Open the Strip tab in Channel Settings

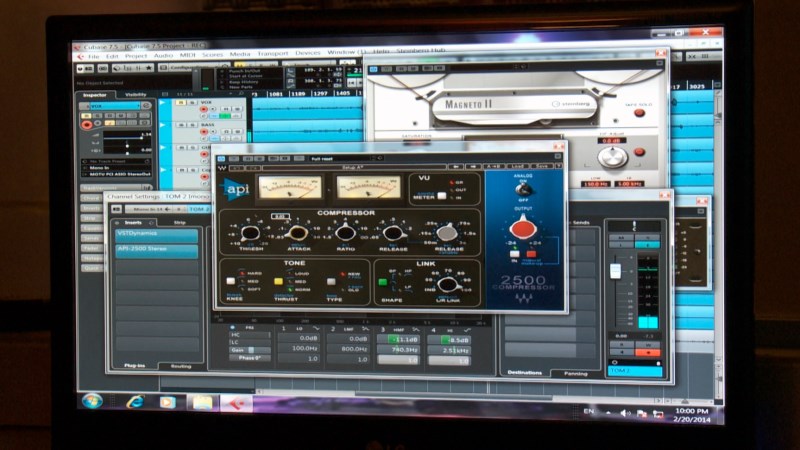[180, 222]
